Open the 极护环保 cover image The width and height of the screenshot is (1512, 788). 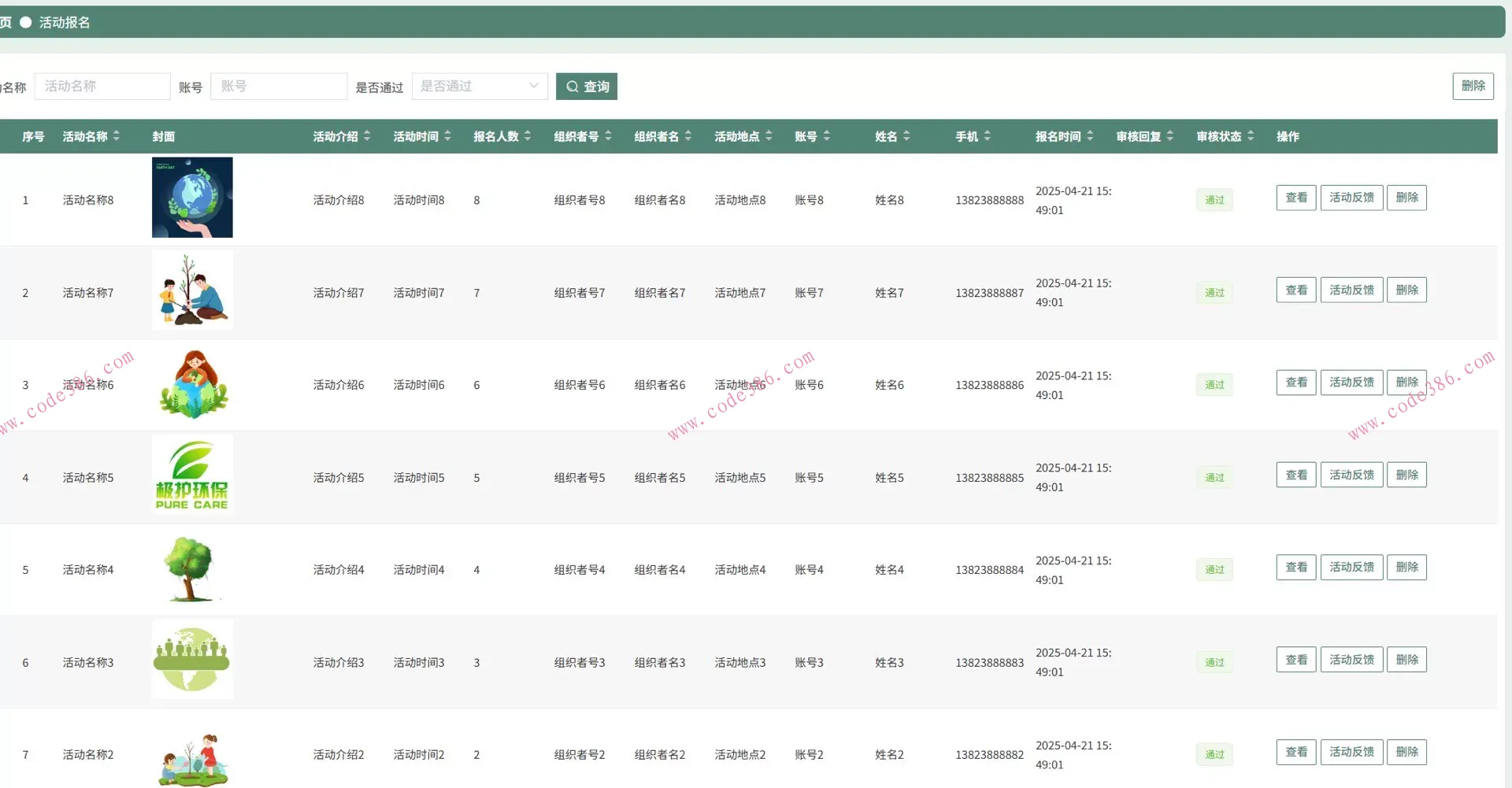coord(192,475)
